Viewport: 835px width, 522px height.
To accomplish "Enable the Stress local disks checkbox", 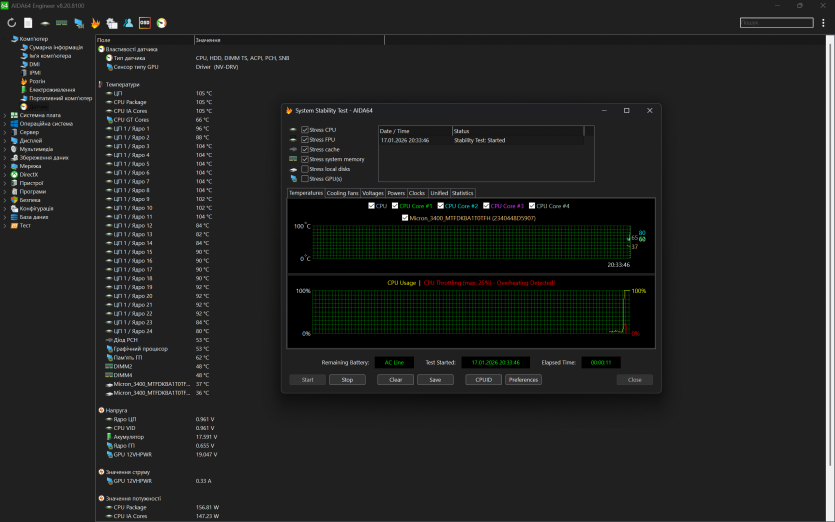I will click(x=305, y=169).
